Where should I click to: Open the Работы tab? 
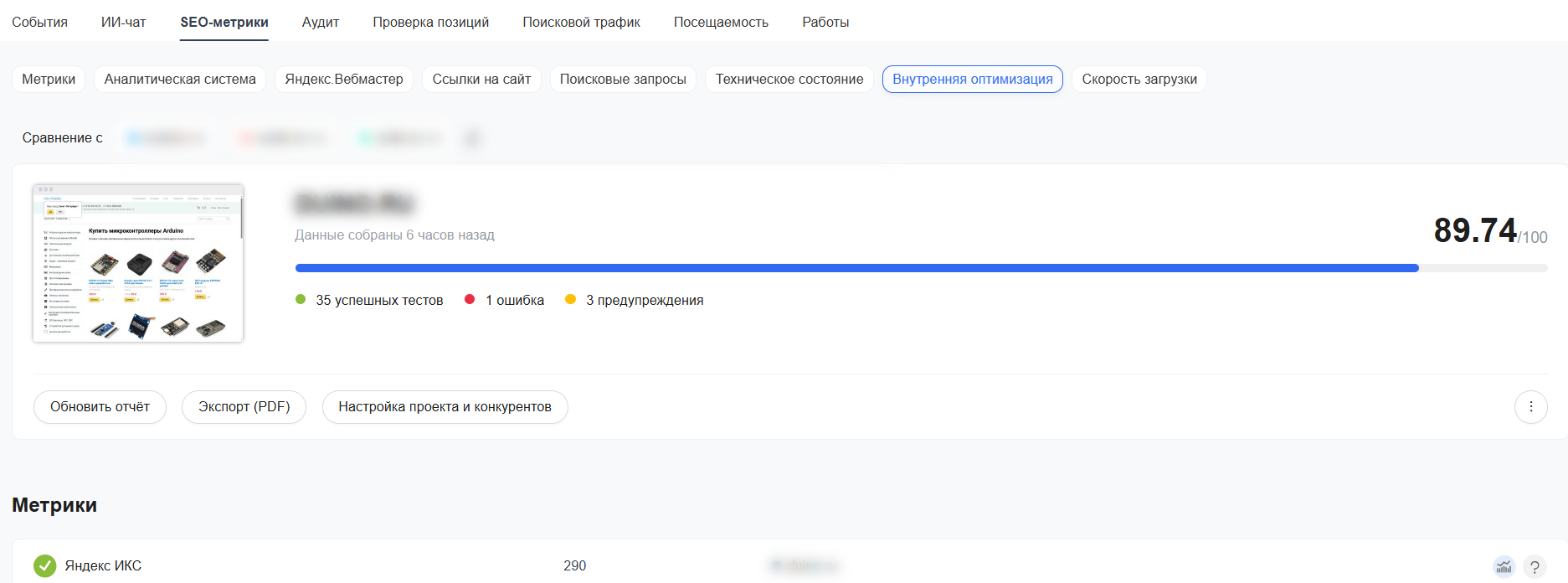click(x=825, y=22)
